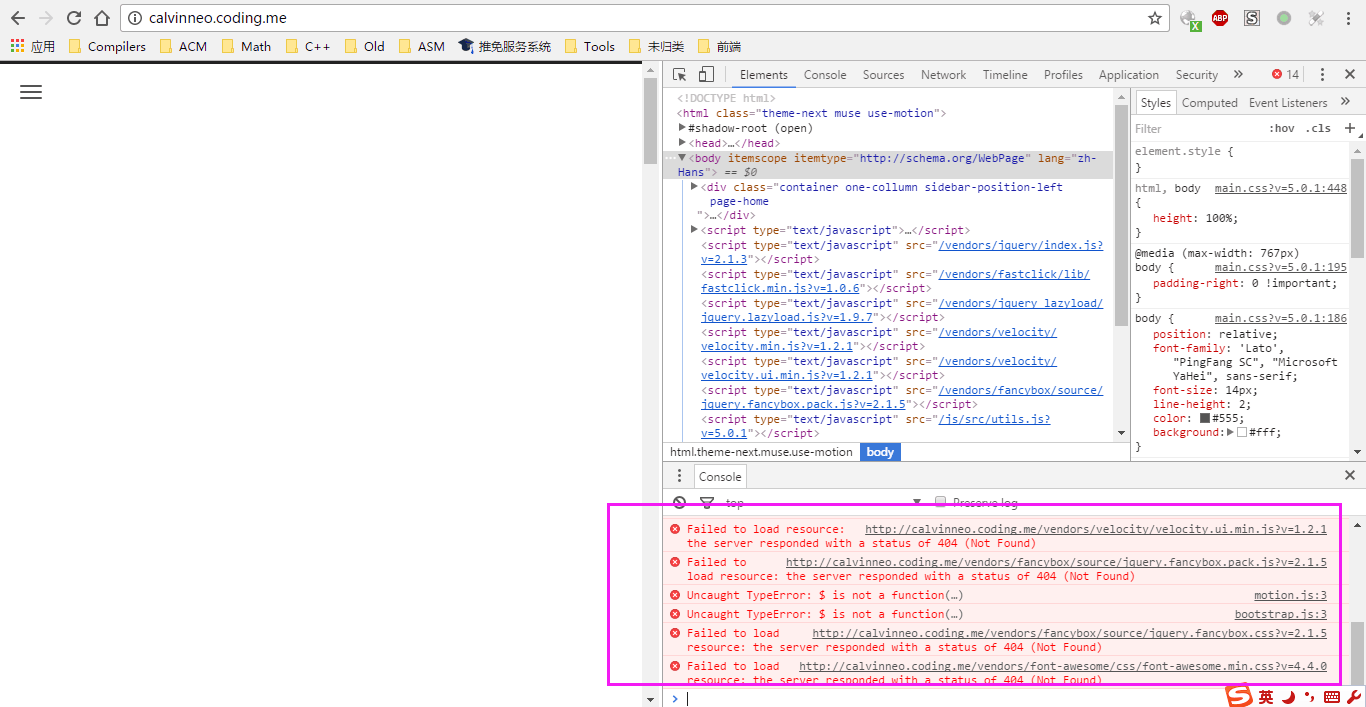The width and height of the screenshot is (1366, 707).
Task: Reload the calvinneo.coding.me page
Action: pos(74,18)
